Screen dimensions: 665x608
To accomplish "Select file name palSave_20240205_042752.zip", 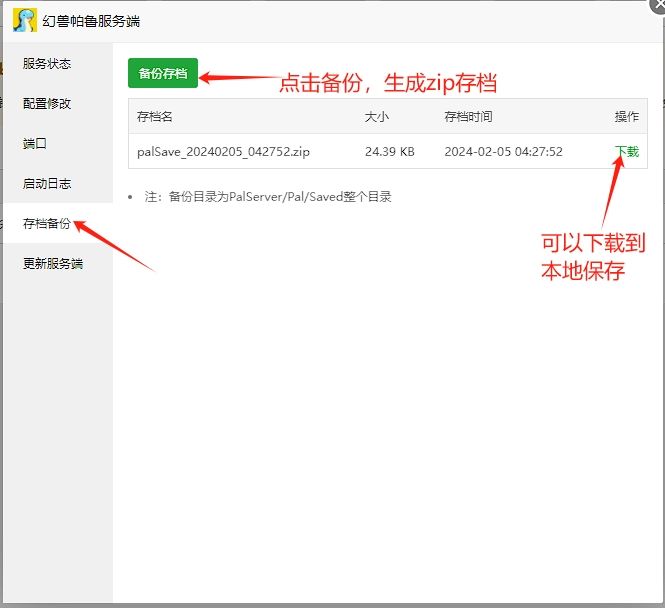I will tap(224, 151).
